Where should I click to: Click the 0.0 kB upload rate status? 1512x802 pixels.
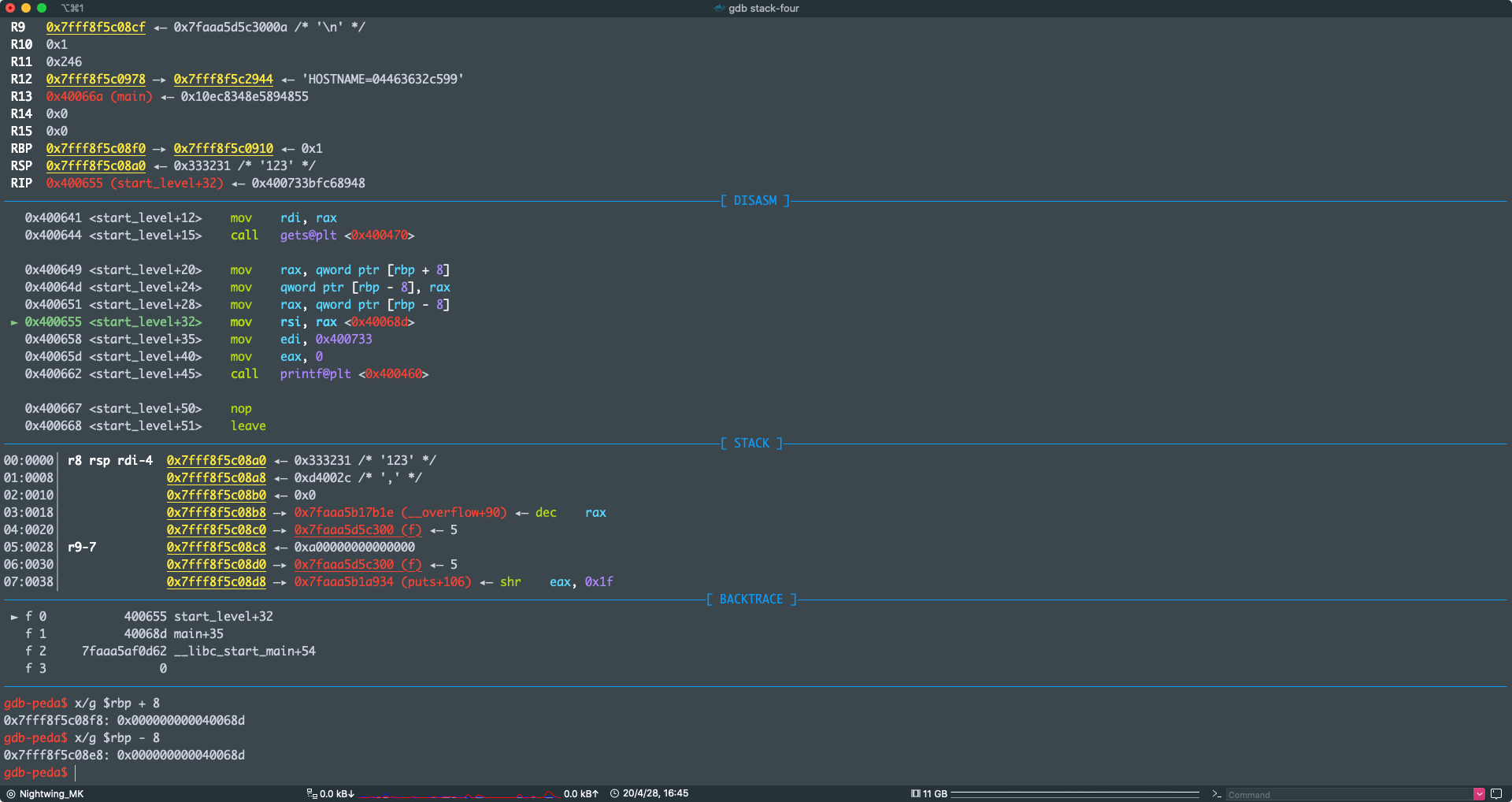581,794
